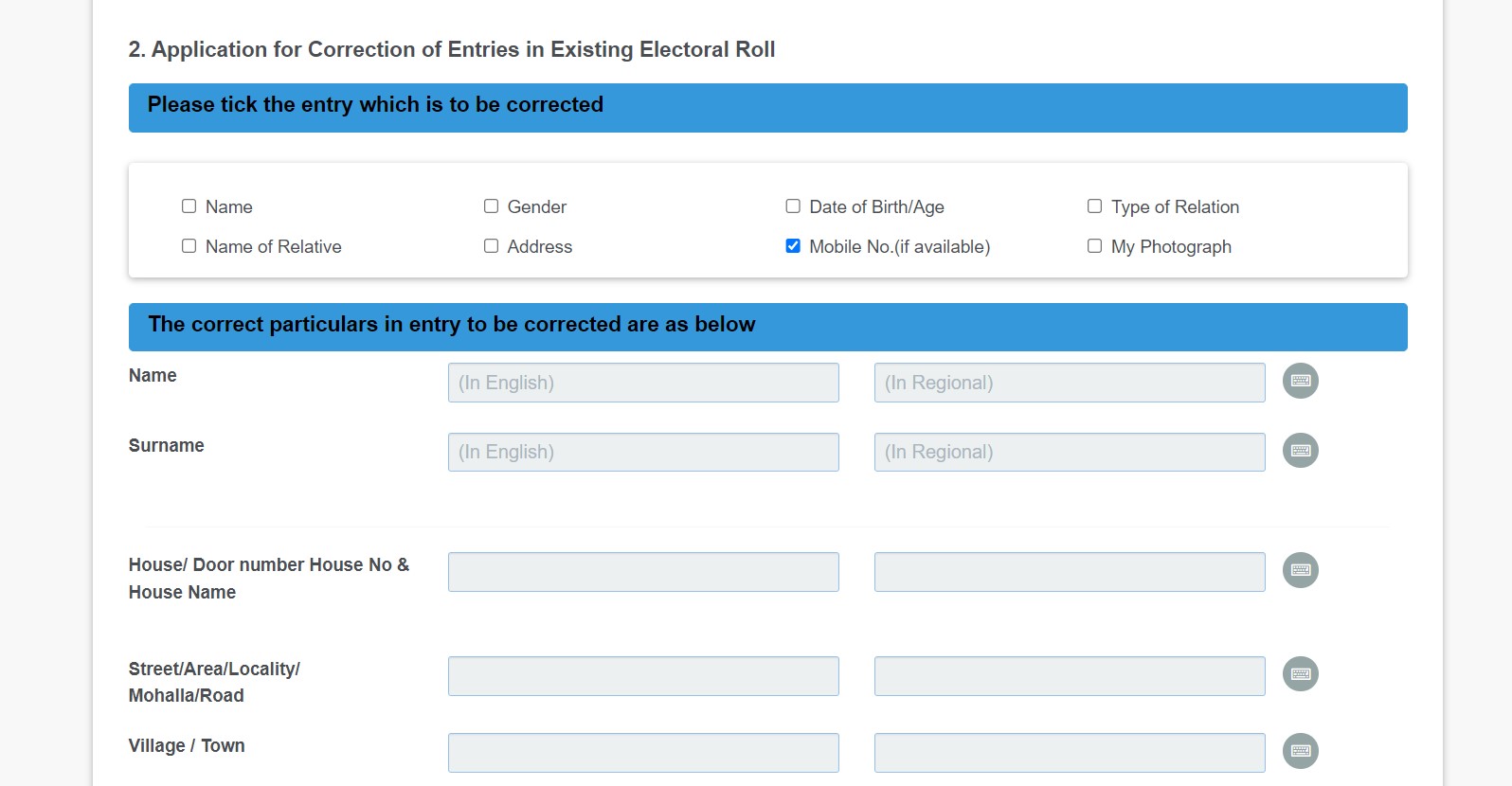Click the Name (In English) input
Image resolution: width=1512 pixels, height=786 pixels.
[642, 382]
